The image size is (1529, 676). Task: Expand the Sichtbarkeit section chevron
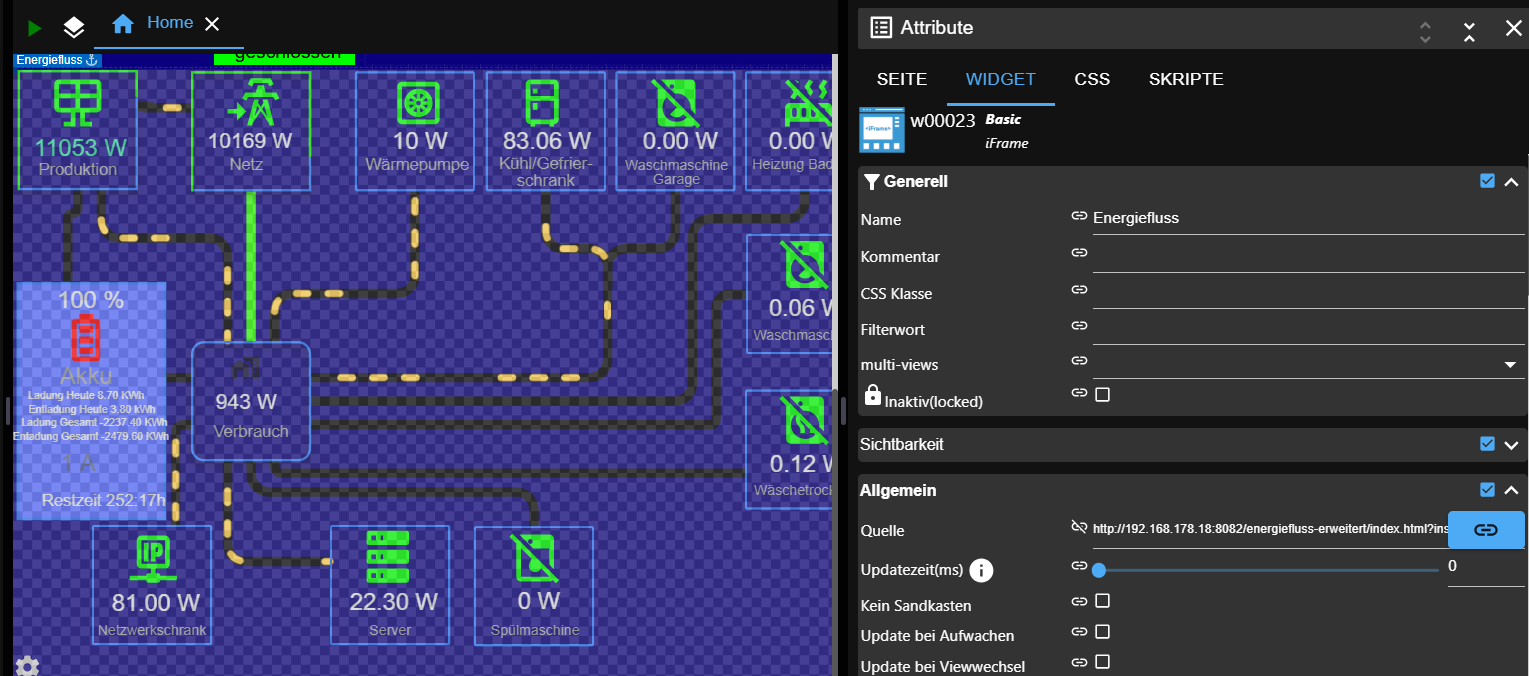(x=1511, y=445)
